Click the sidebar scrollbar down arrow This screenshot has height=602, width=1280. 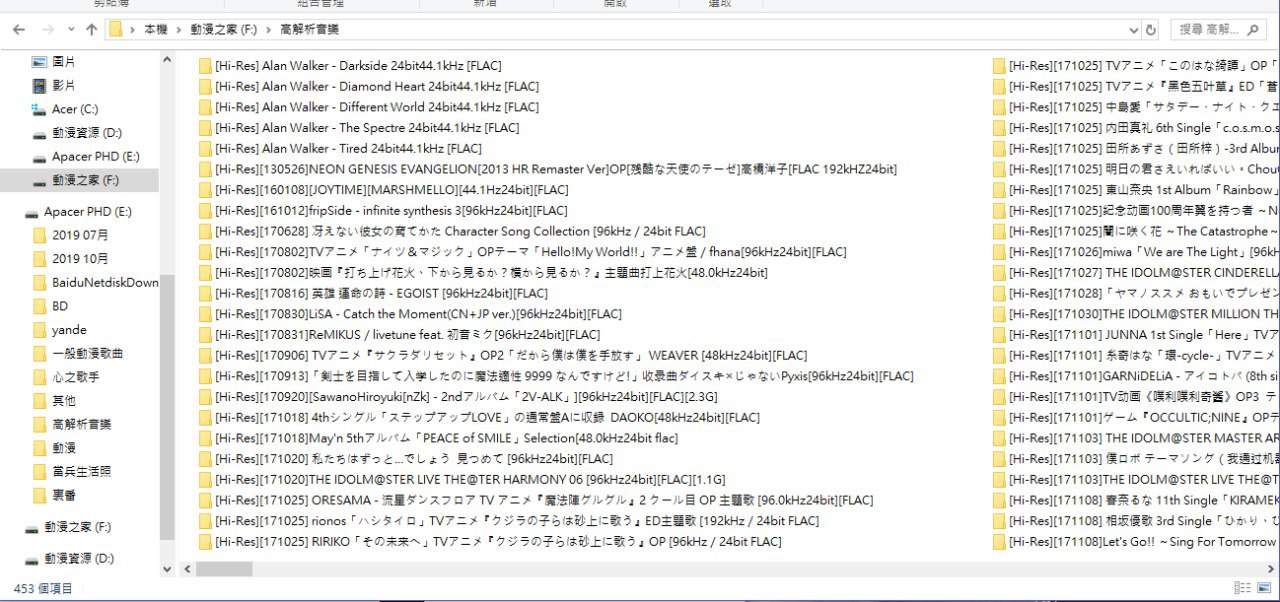[x=167, y=569]
